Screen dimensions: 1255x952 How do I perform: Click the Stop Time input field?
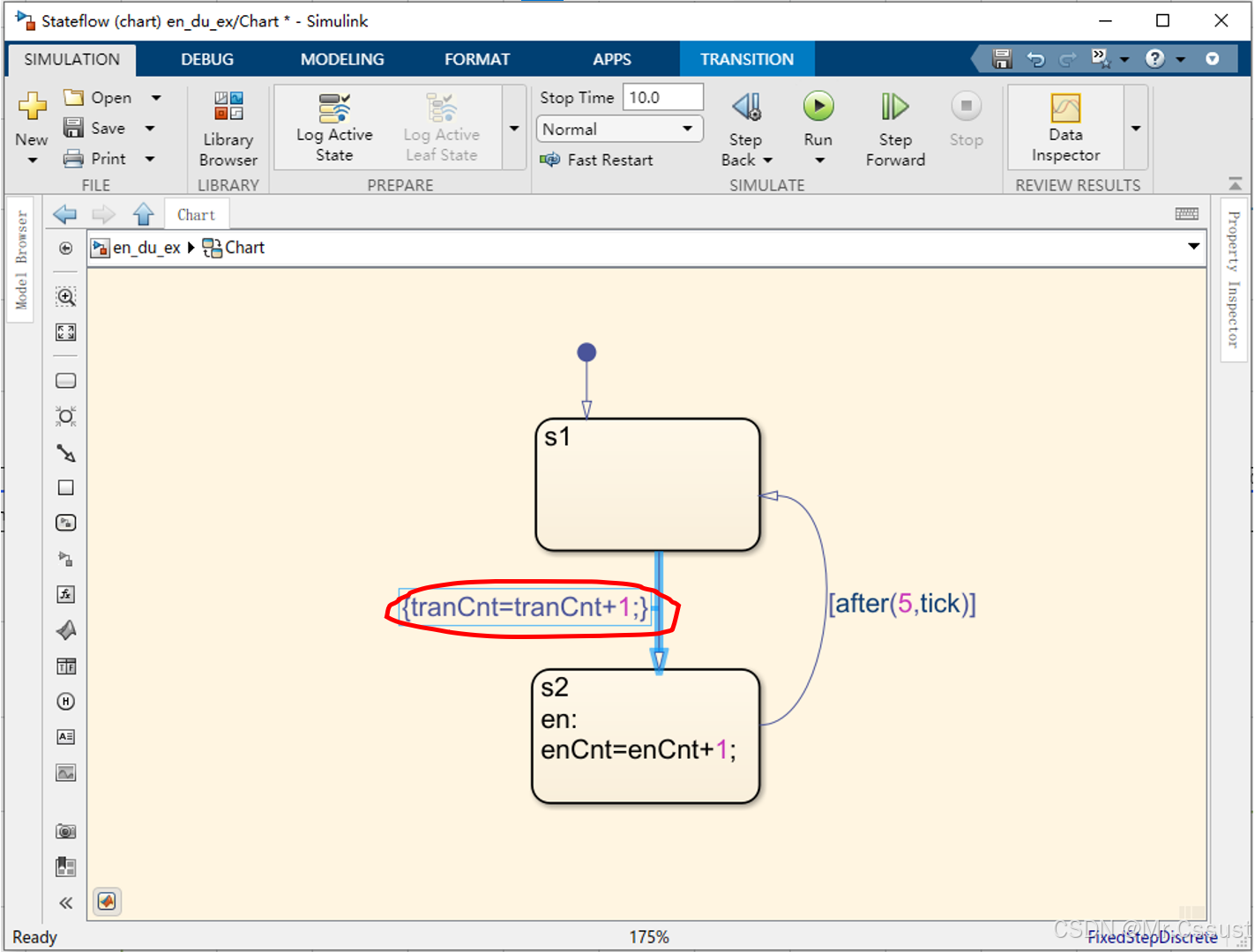[x=662, y=97]
